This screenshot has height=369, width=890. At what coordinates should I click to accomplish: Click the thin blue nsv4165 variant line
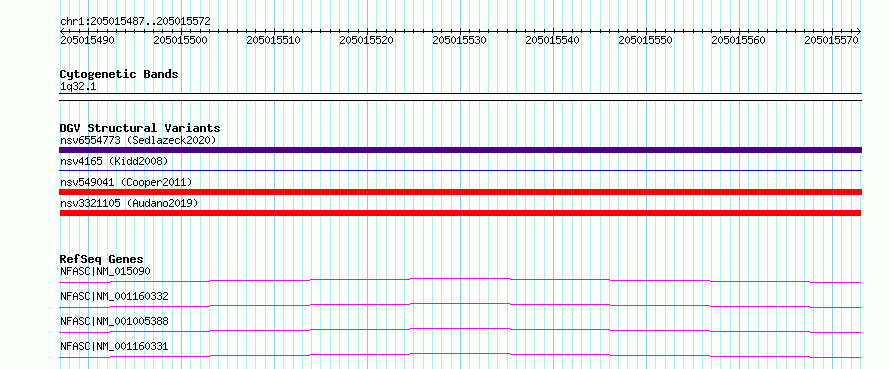pos(460,170)
